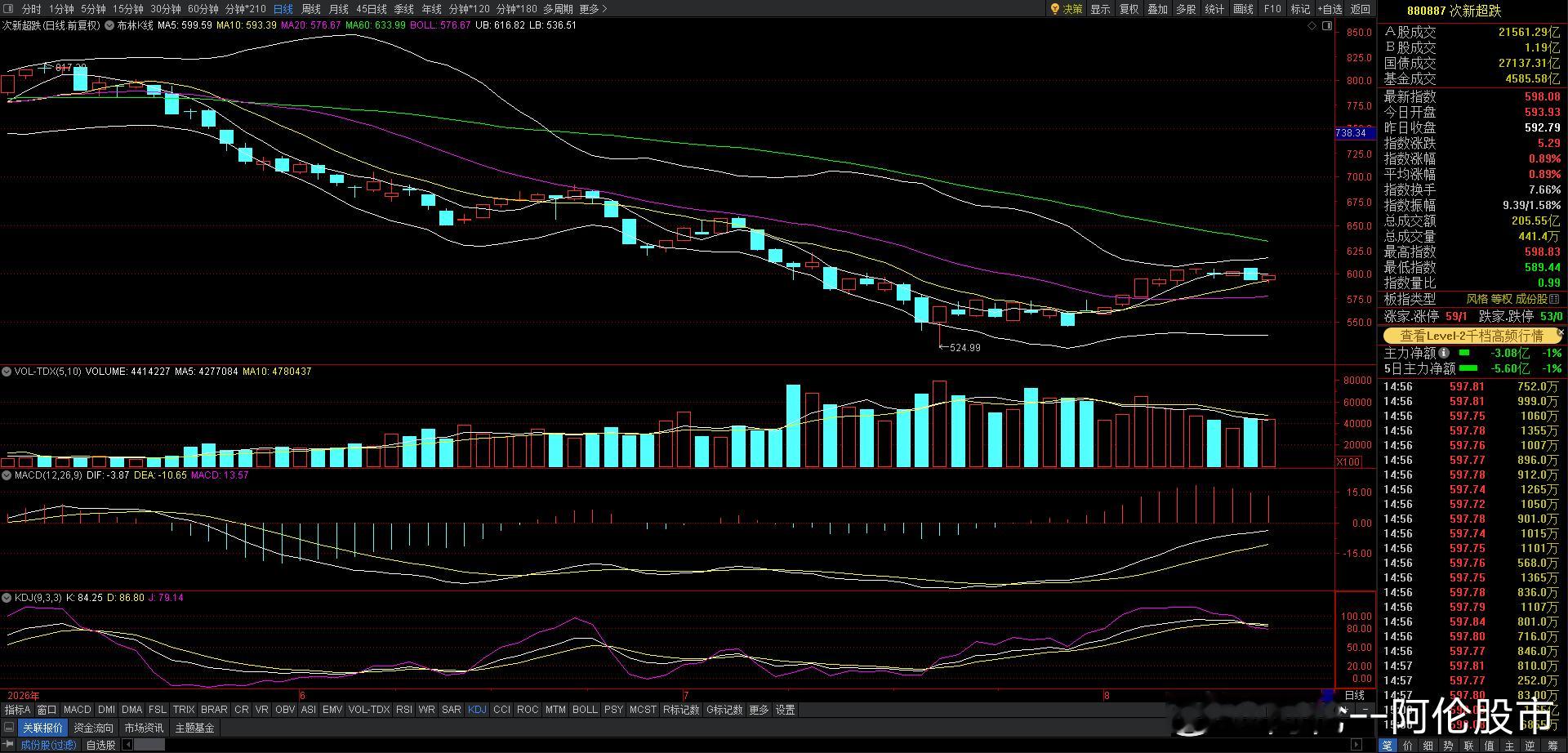The image size is (1568, 753).
Task: Switch to the 分时 intraday chart
Action: tap(32, 9)
